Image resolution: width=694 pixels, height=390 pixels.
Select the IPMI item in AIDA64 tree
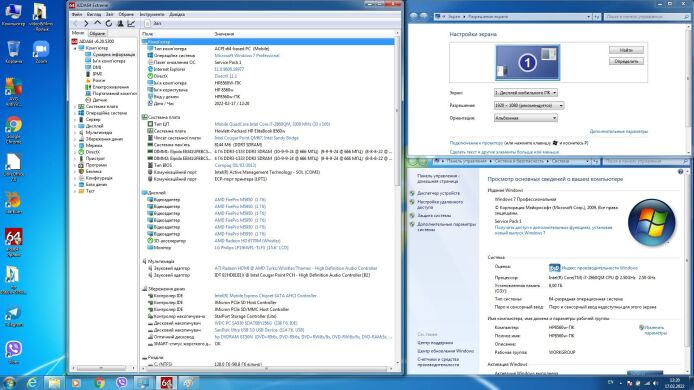[97, 74]
